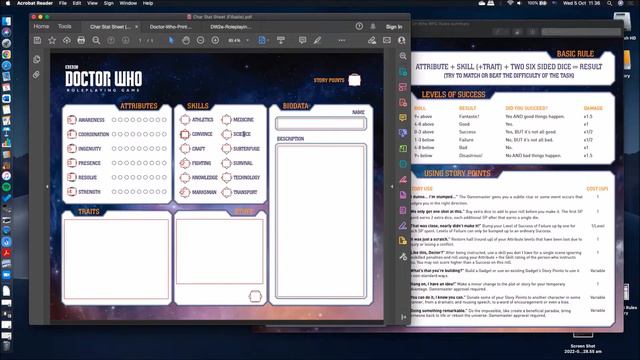
Task: Click the fit page view icon
Action: [262, 40]
